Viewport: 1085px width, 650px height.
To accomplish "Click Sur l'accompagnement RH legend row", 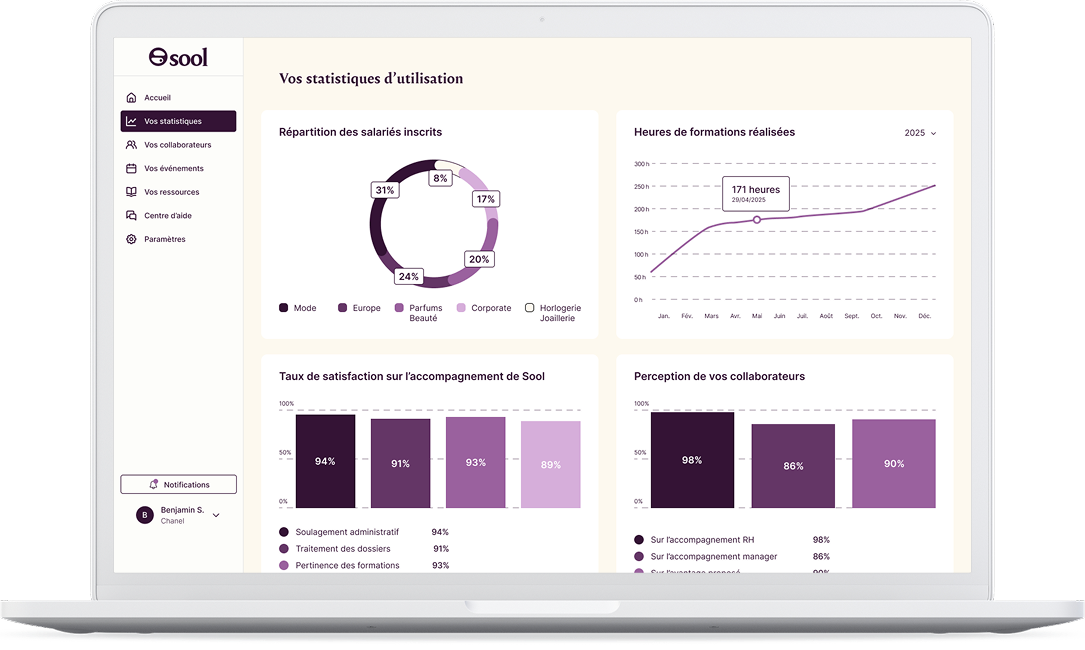I will click(x=732, y=540).
